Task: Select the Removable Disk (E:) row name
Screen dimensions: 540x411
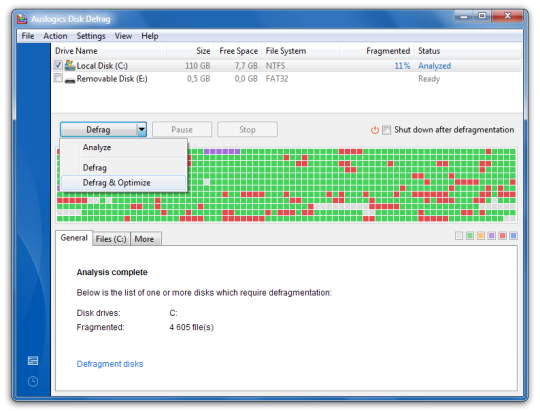Action: click(x=112, y=79)
